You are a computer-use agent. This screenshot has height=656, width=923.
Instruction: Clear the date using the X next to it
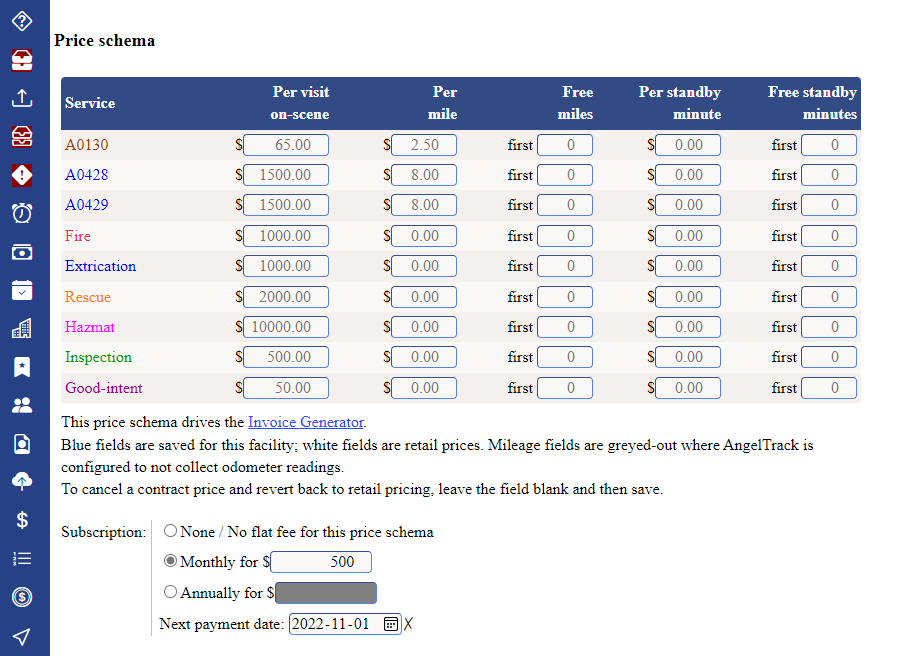pos(406,623)
